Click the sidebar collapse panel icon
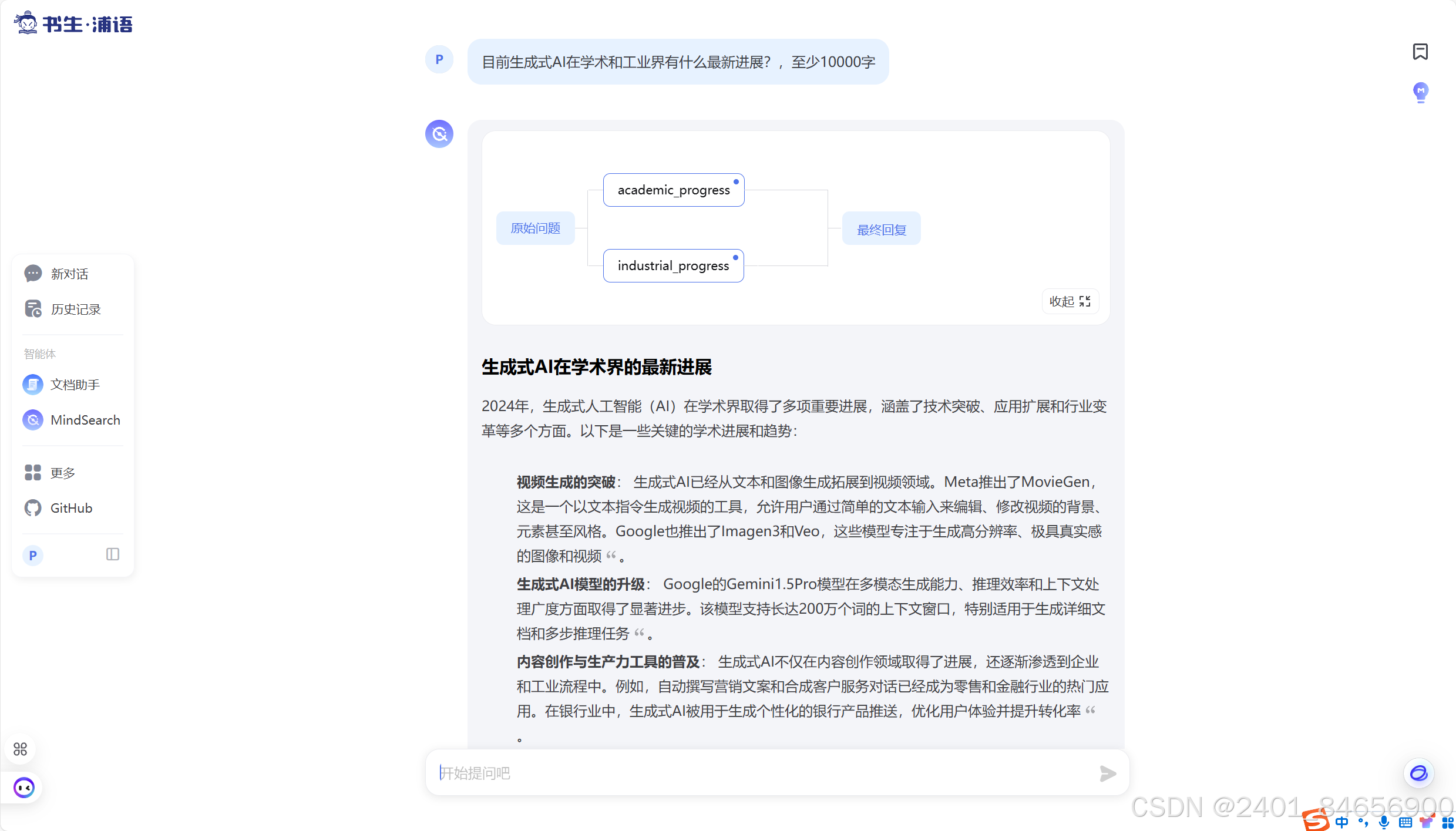Viewport: 1456px width, 831px height. pyautogui.click(x=113, y=554)
